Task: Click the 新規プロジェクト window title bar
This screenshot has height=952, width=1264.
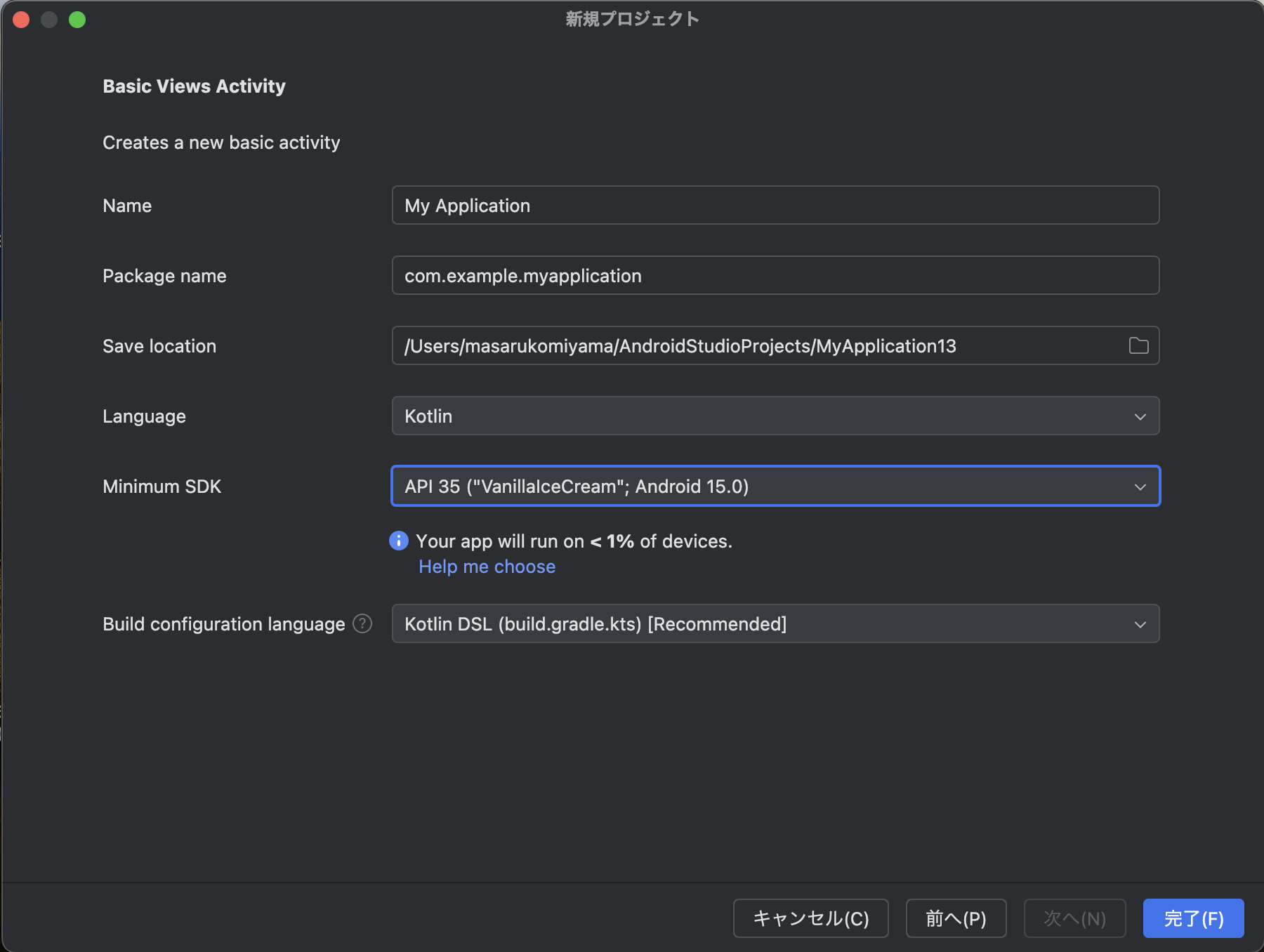Action: point(632,19)
